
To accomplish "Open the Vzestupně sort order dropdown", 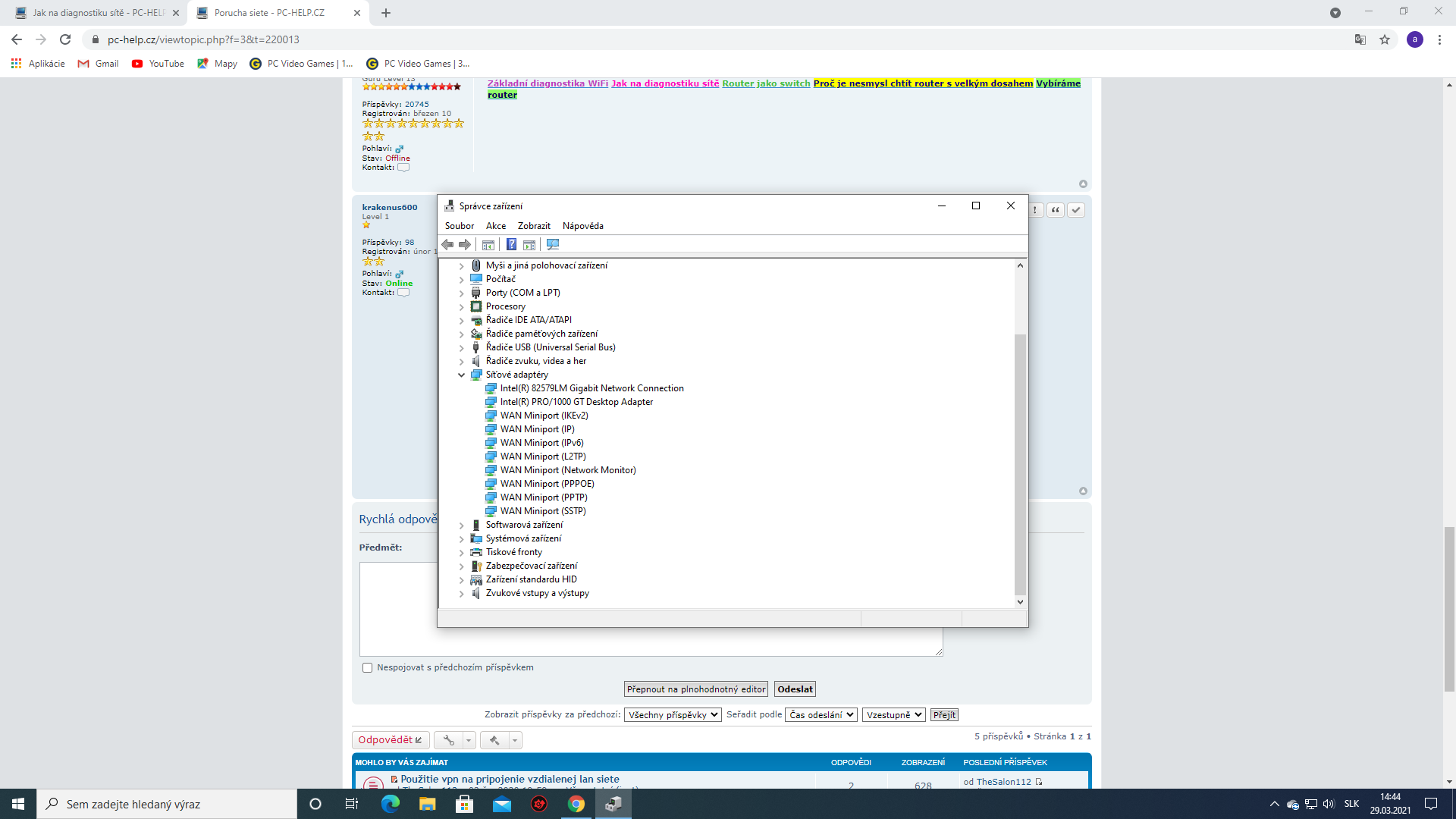I will [x=893, y=715].
